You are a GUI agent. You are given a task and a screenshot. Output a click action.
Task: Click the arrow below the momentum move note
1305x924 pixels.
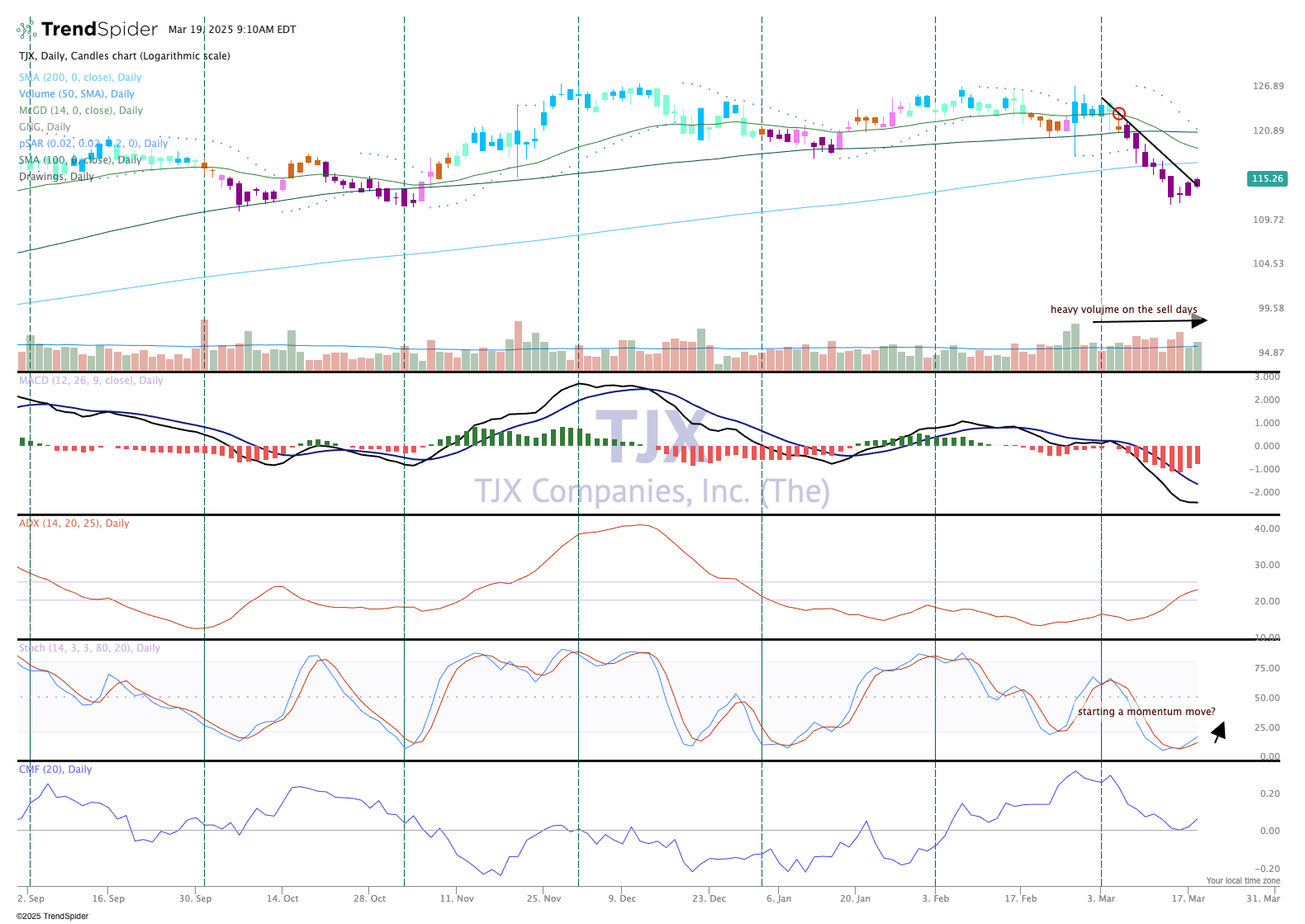point(1218,732)
